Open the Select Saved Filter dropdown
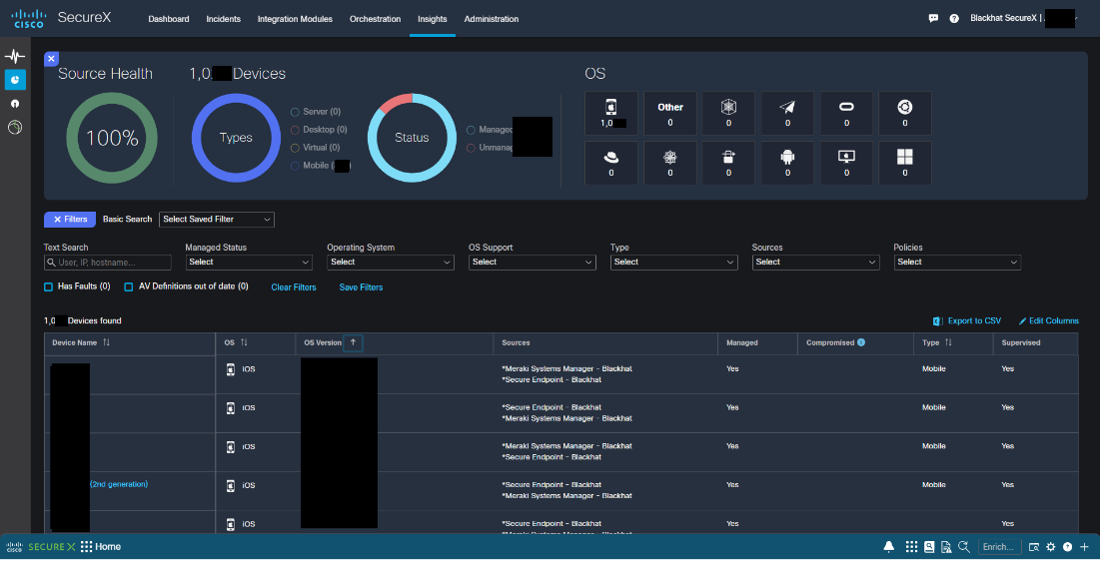 (x=216, y=219)
